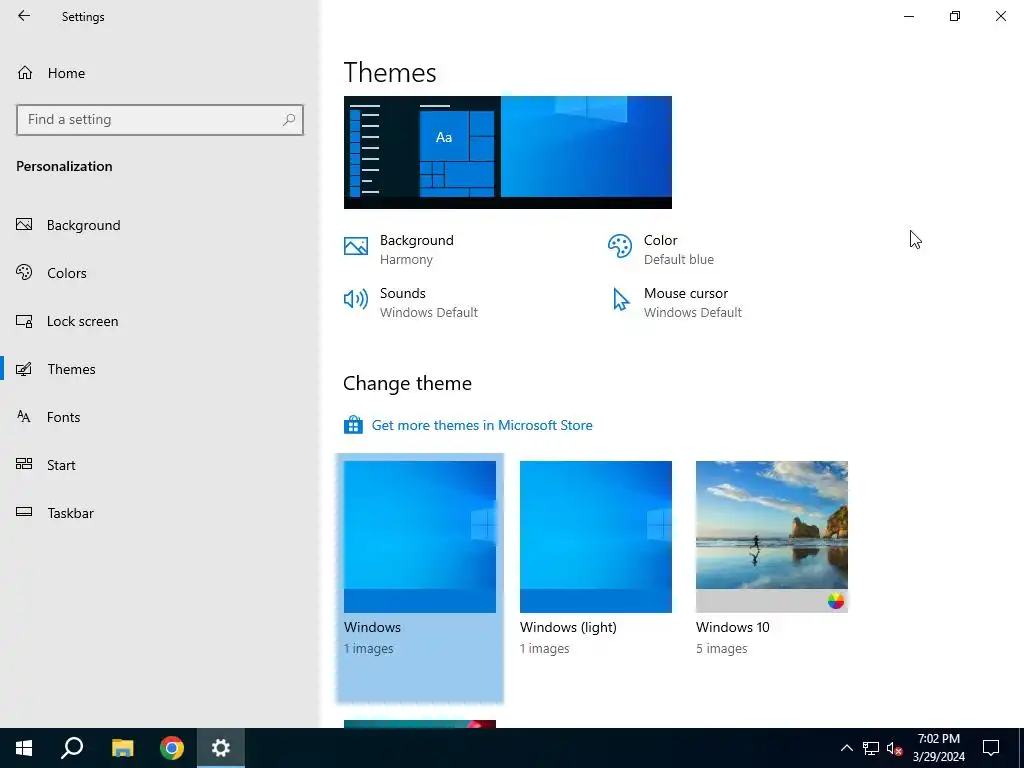
Task: Click the mouse cursor arrow icon
Action: 621,300
